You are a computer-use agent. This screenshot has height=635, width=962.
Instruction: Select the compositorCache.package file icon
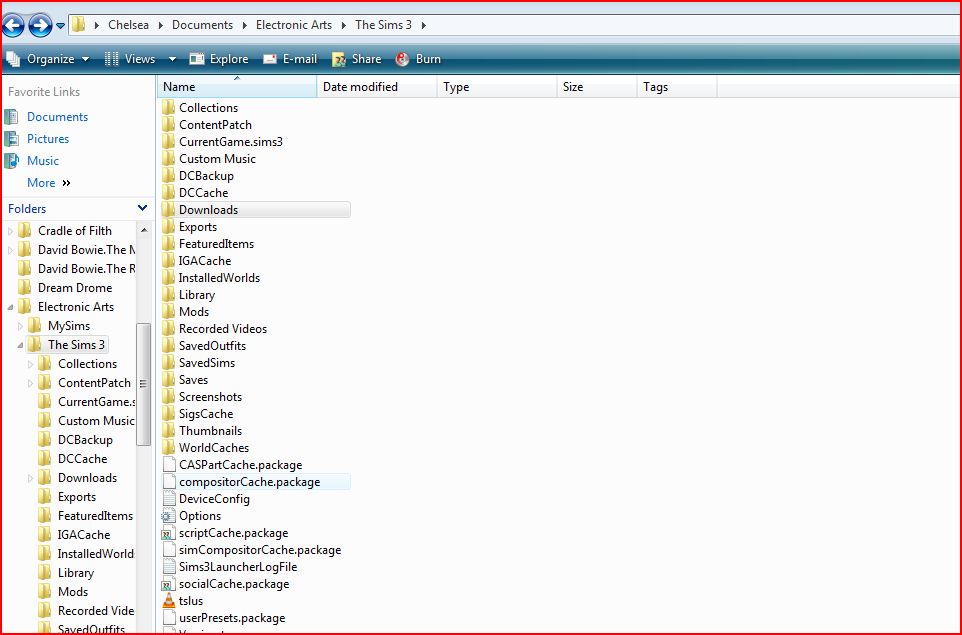click(169, 482)
